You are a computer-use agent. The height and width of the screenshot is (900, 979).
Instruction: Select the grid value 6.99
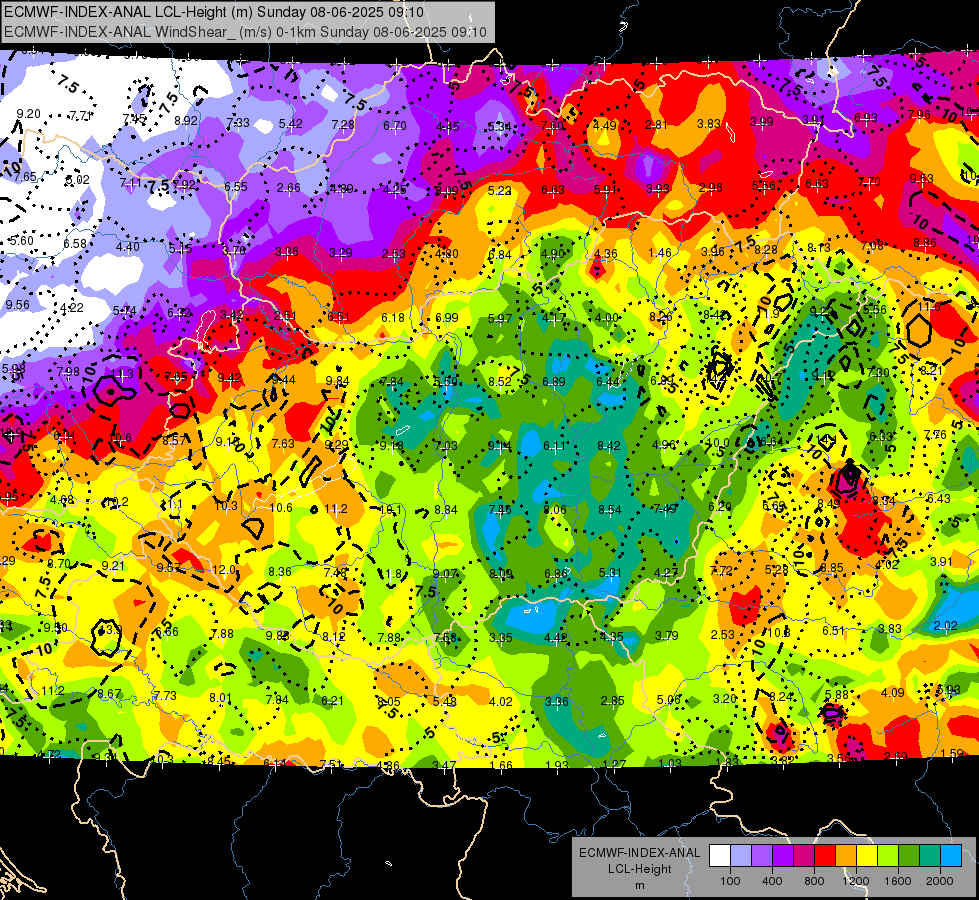(447, 318)
